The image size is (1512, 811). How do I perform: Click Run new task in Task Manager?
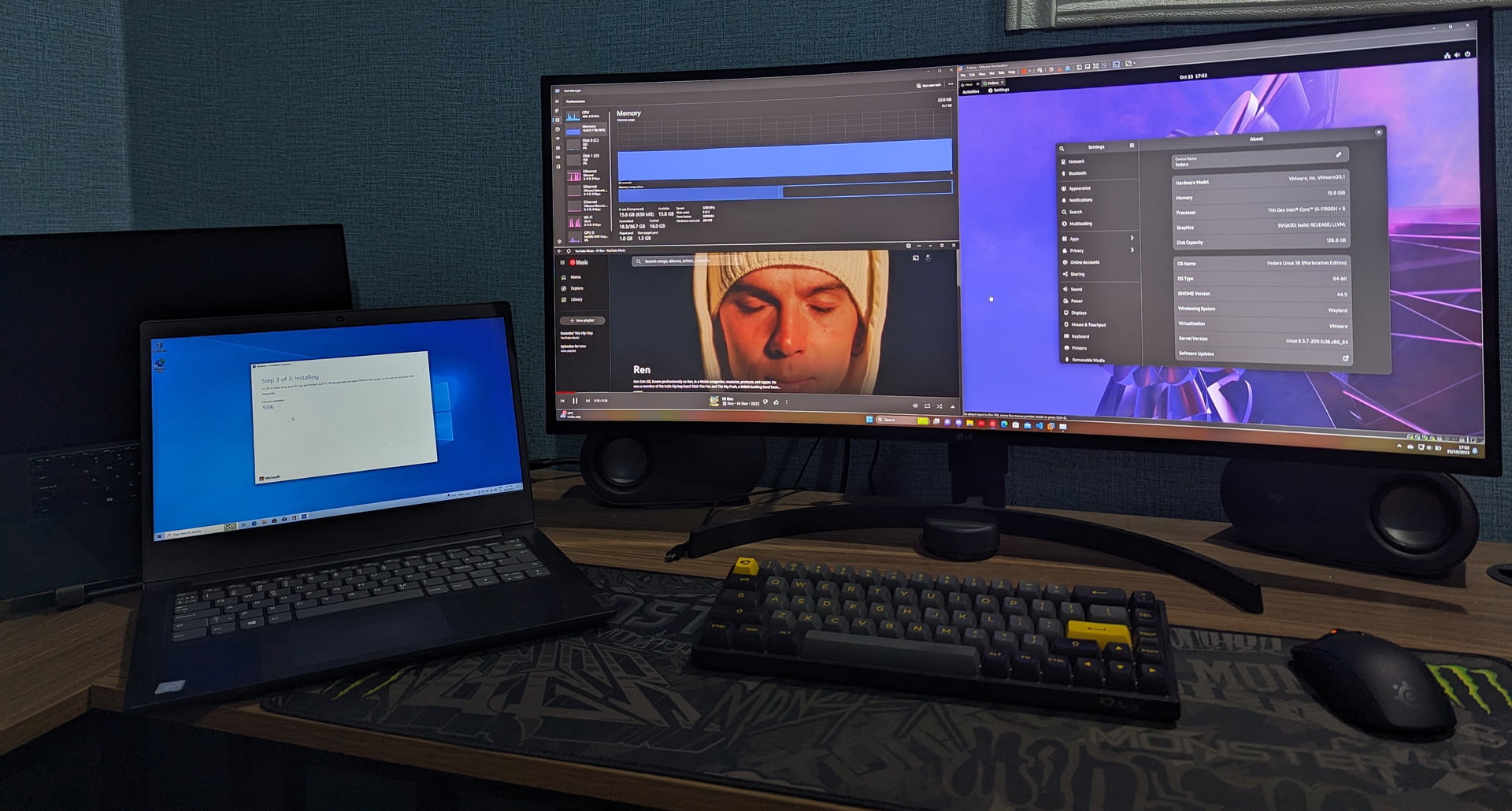click(x=929, y=85)
